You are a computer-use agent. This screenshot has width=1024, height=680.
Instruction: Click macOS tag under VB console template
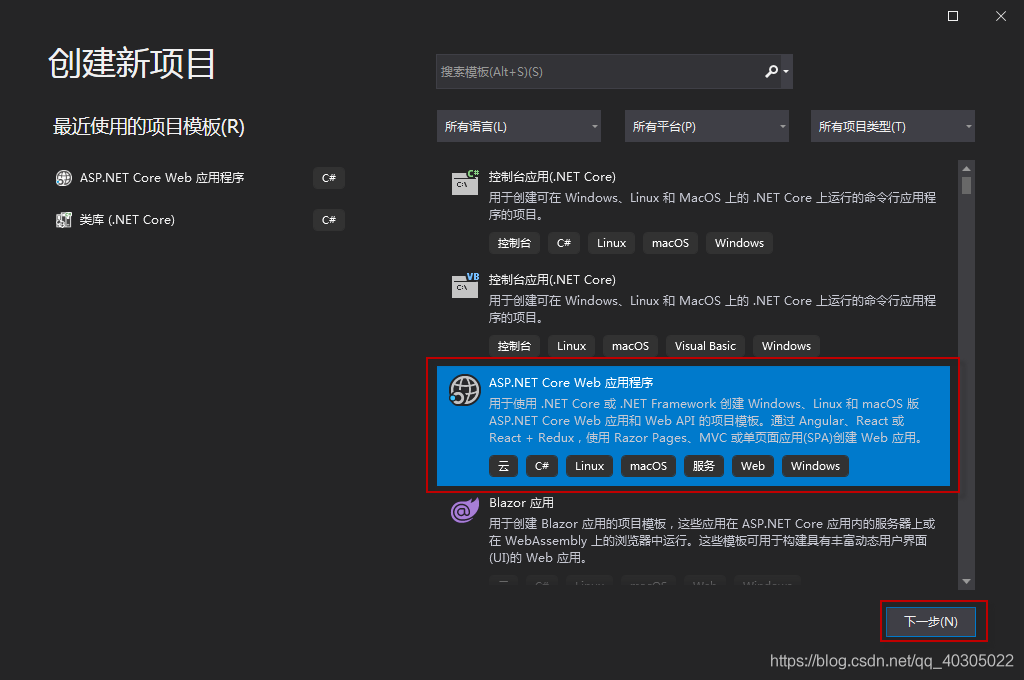[x=630, y=346]
